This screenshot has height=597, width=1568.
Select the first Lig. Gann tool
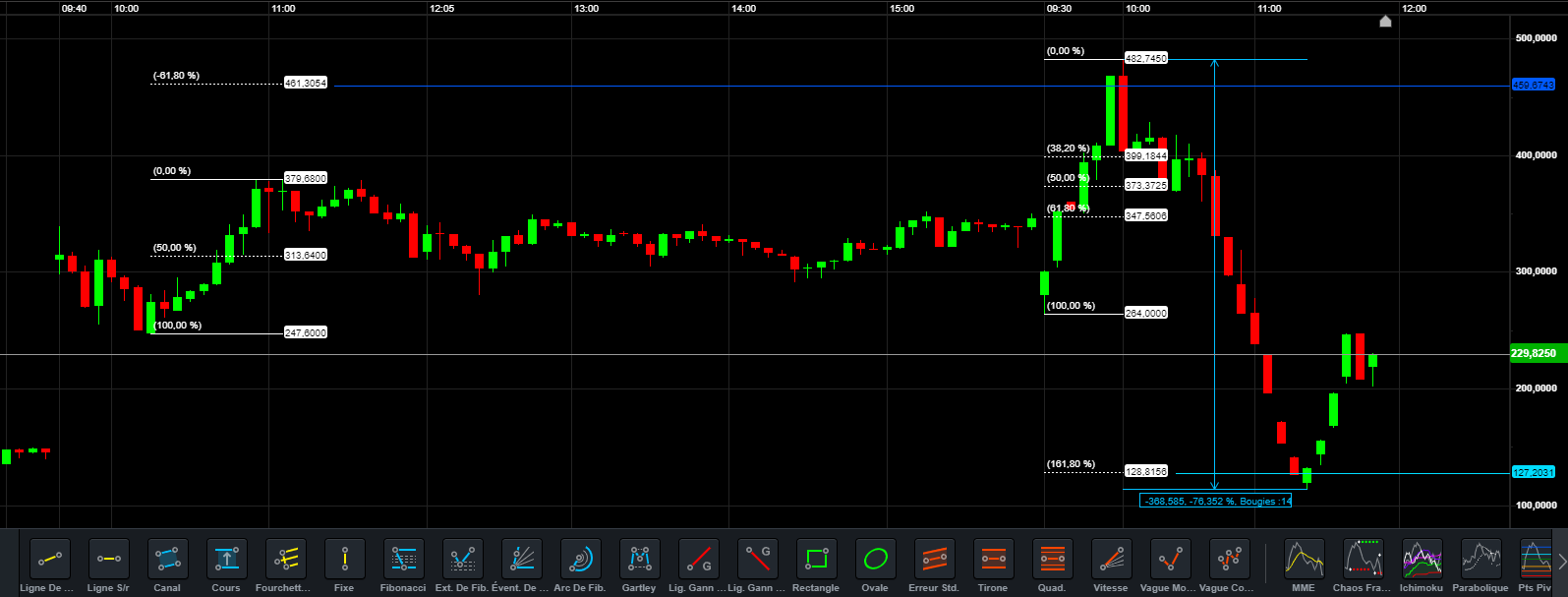click(x=699, y=559)
